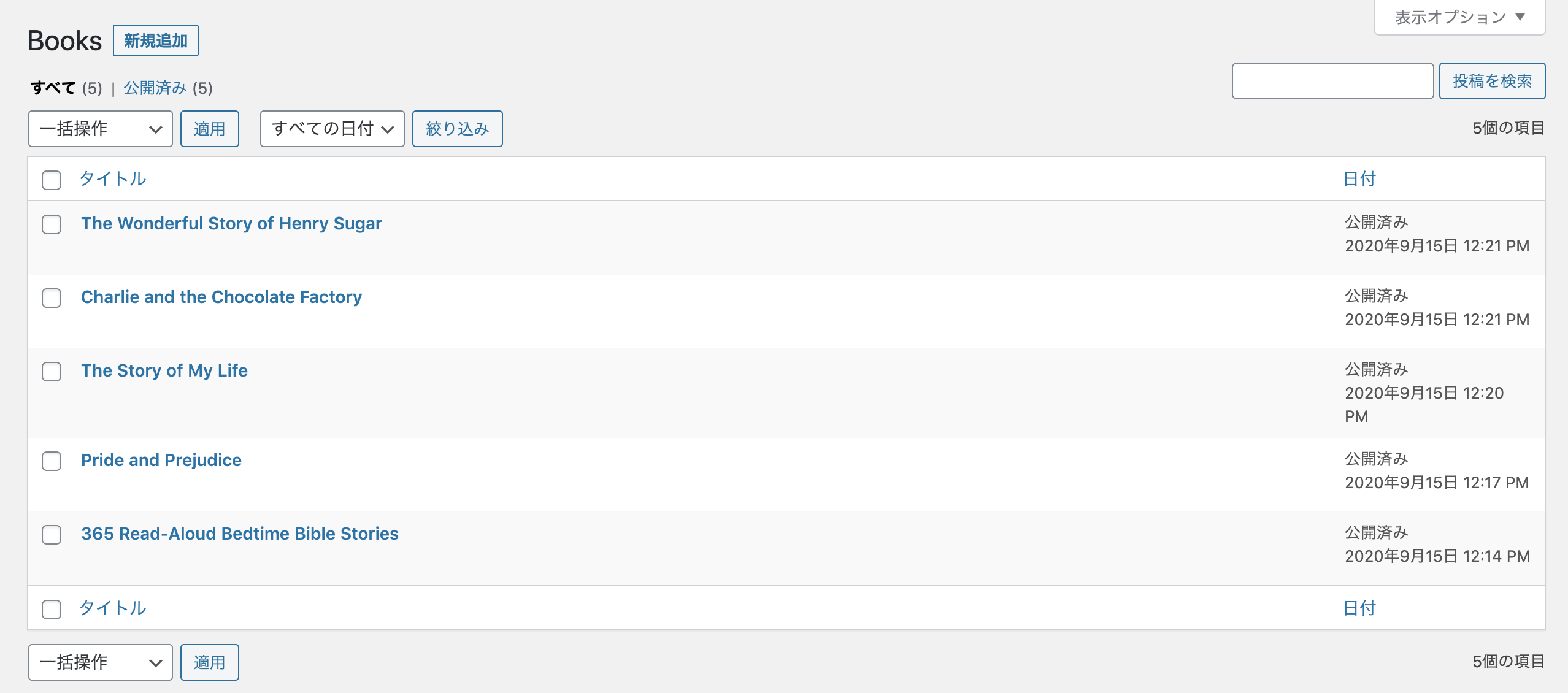Check the select-all checkbox in the header row
The image size is (1568, 693).
click(52, 180)
